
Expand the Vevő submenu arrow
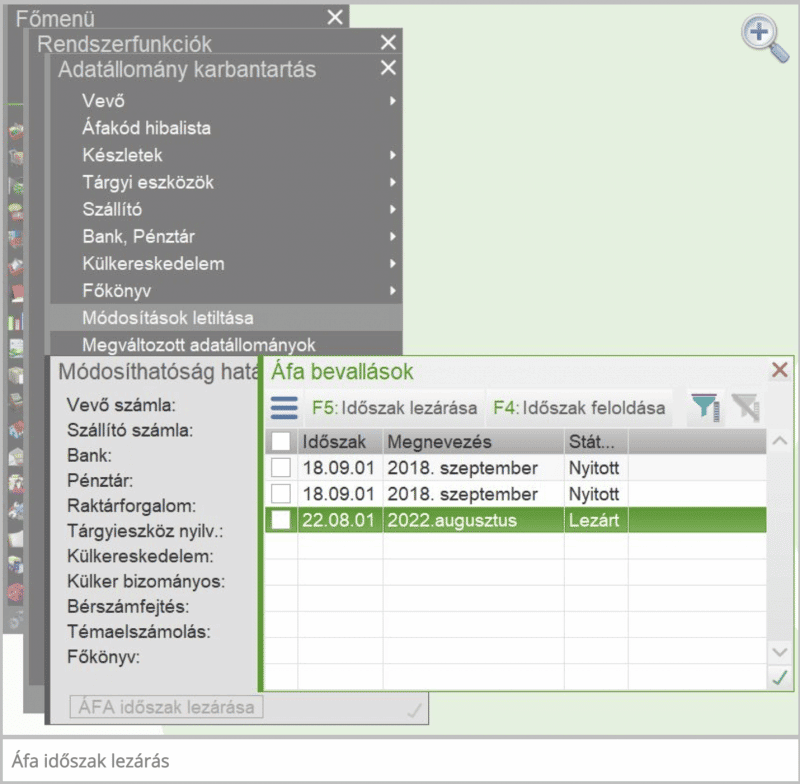[x=392, y=101]
